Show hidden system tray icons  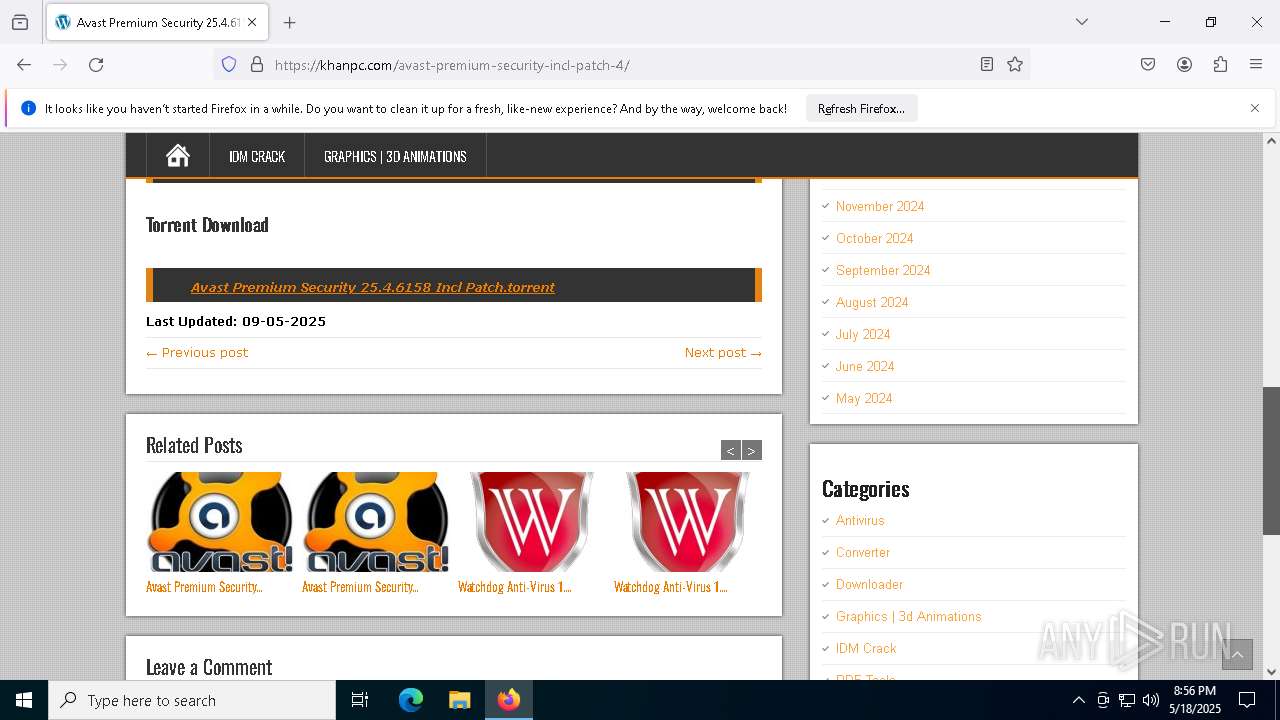1078,700
